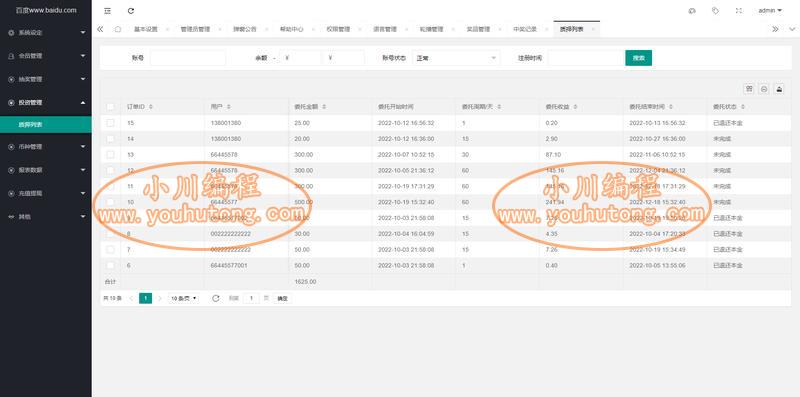Screen dimensions: 800x397
Task: Focus the minimum 余额 amount field
Action: coord(301,58)
